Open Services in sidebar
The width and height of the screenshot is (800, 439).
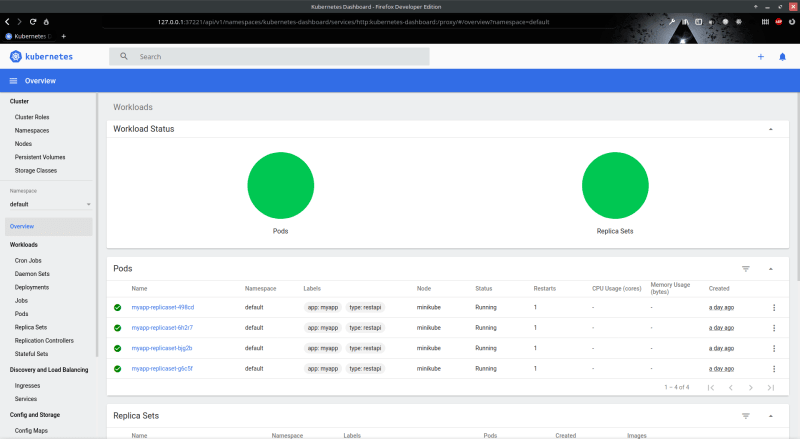tap(26, 399)
